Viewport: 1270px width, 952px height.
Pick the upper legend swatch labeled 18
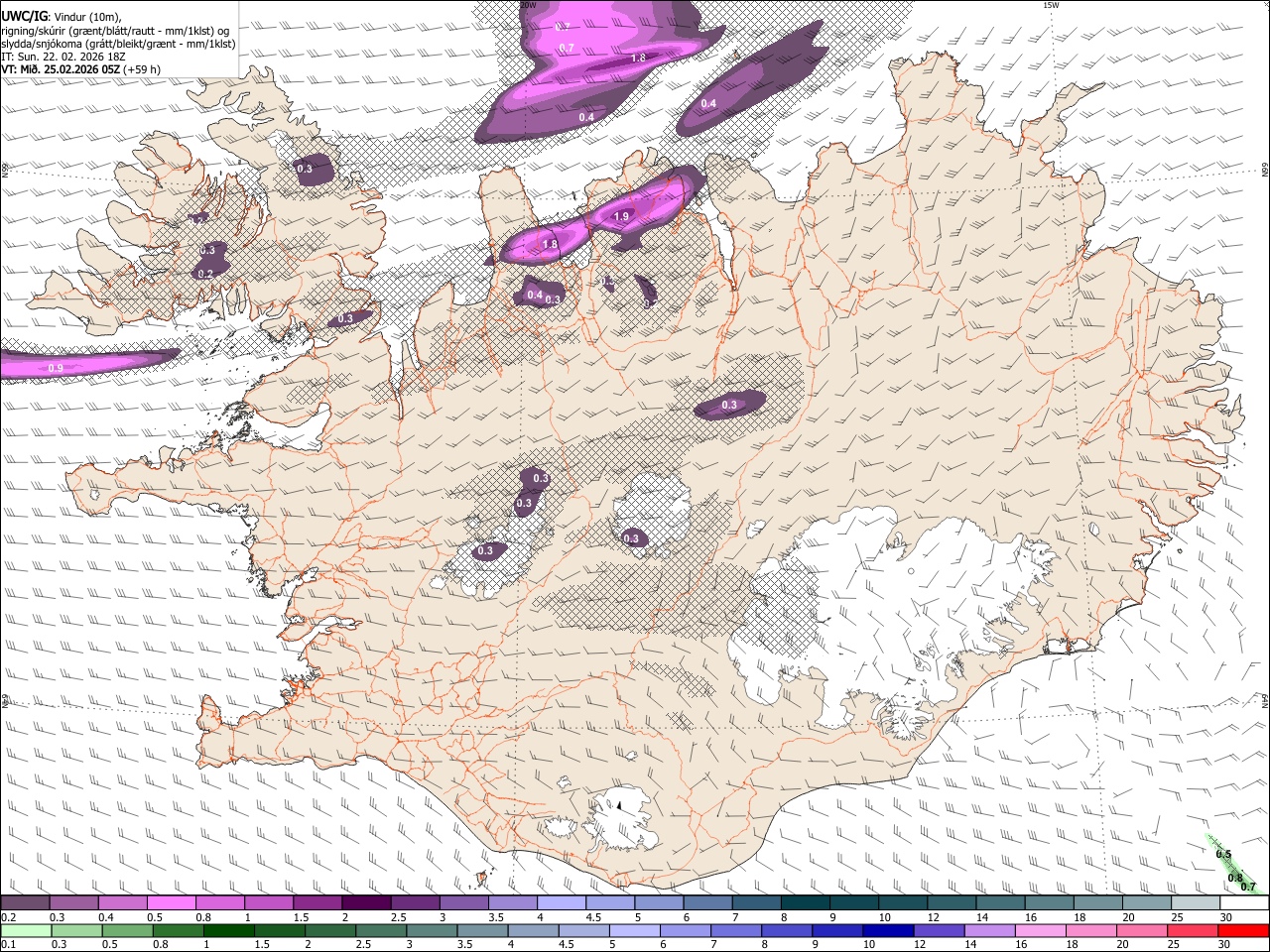pyautogui.click(x=1097, y=903)
